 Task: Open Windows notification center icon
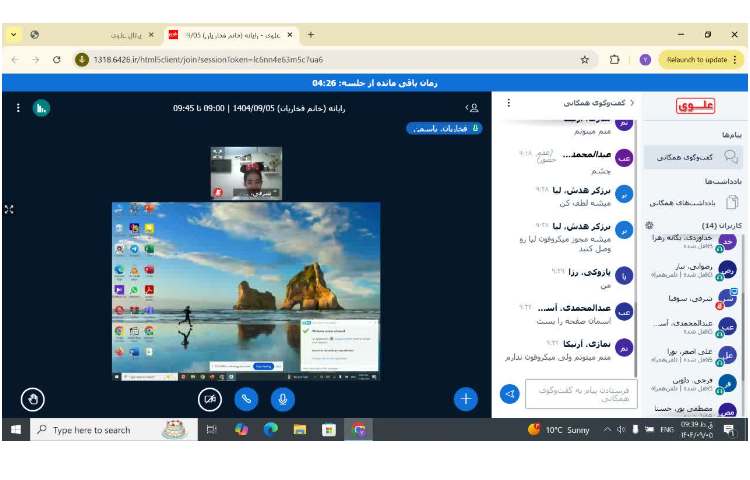point(729,430)
